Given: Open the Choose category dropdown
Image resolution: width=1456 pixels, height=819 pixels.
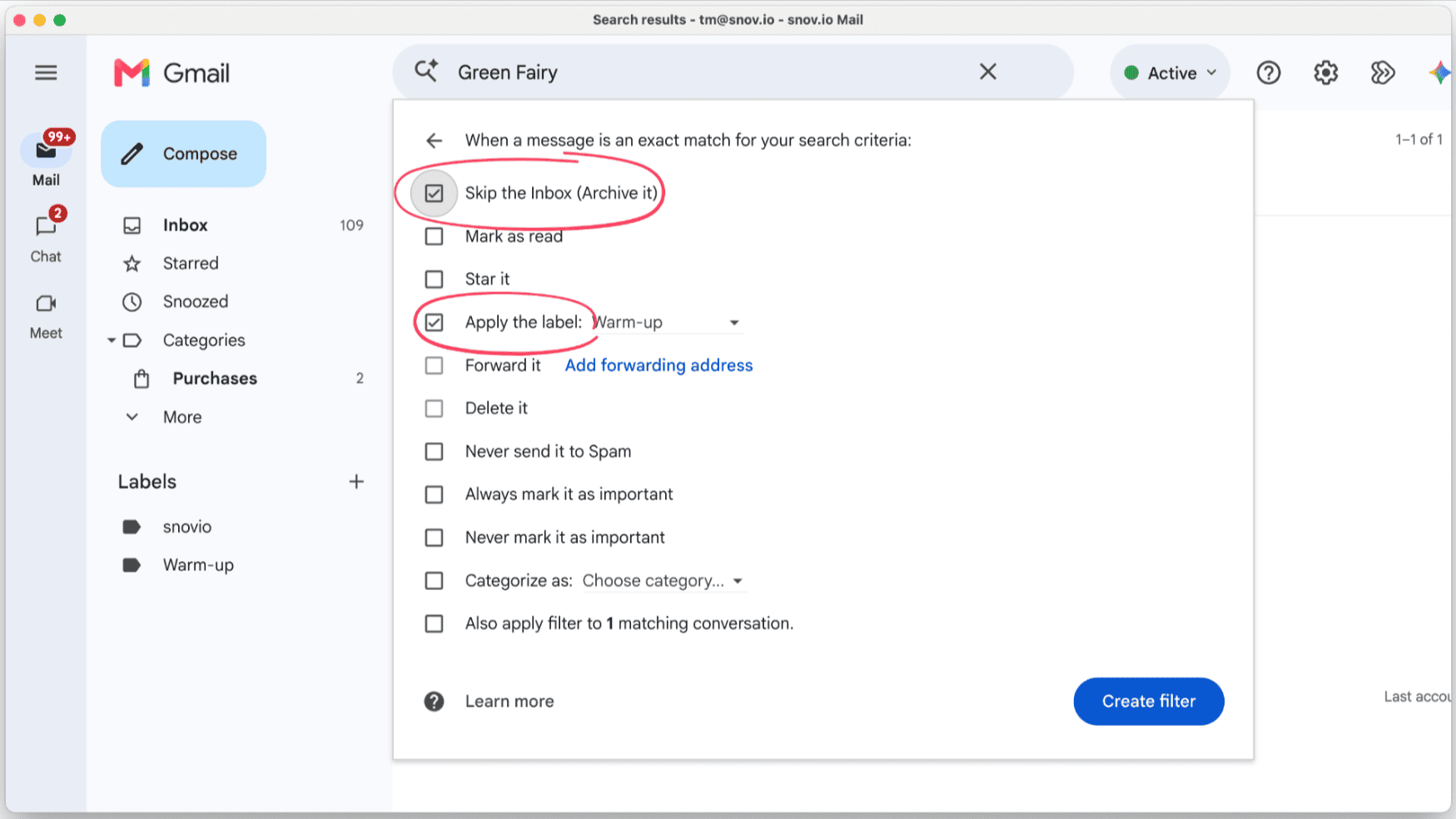Looking at the screenshot, I should point(663,581).
